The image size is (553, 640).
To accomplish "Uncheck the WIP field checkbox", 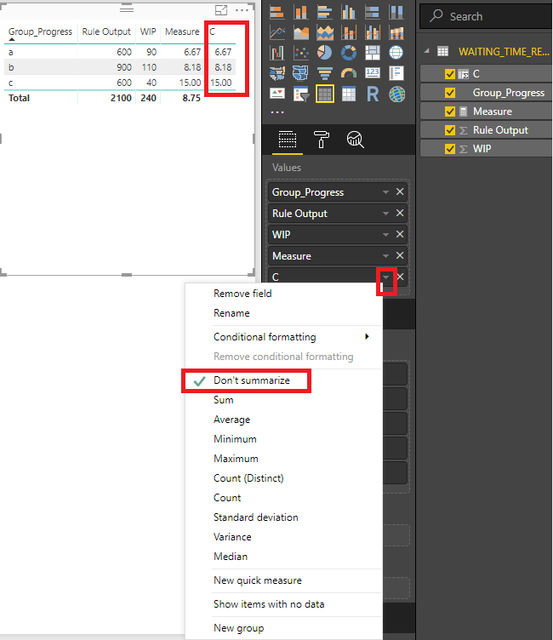I will coord(450,149).
